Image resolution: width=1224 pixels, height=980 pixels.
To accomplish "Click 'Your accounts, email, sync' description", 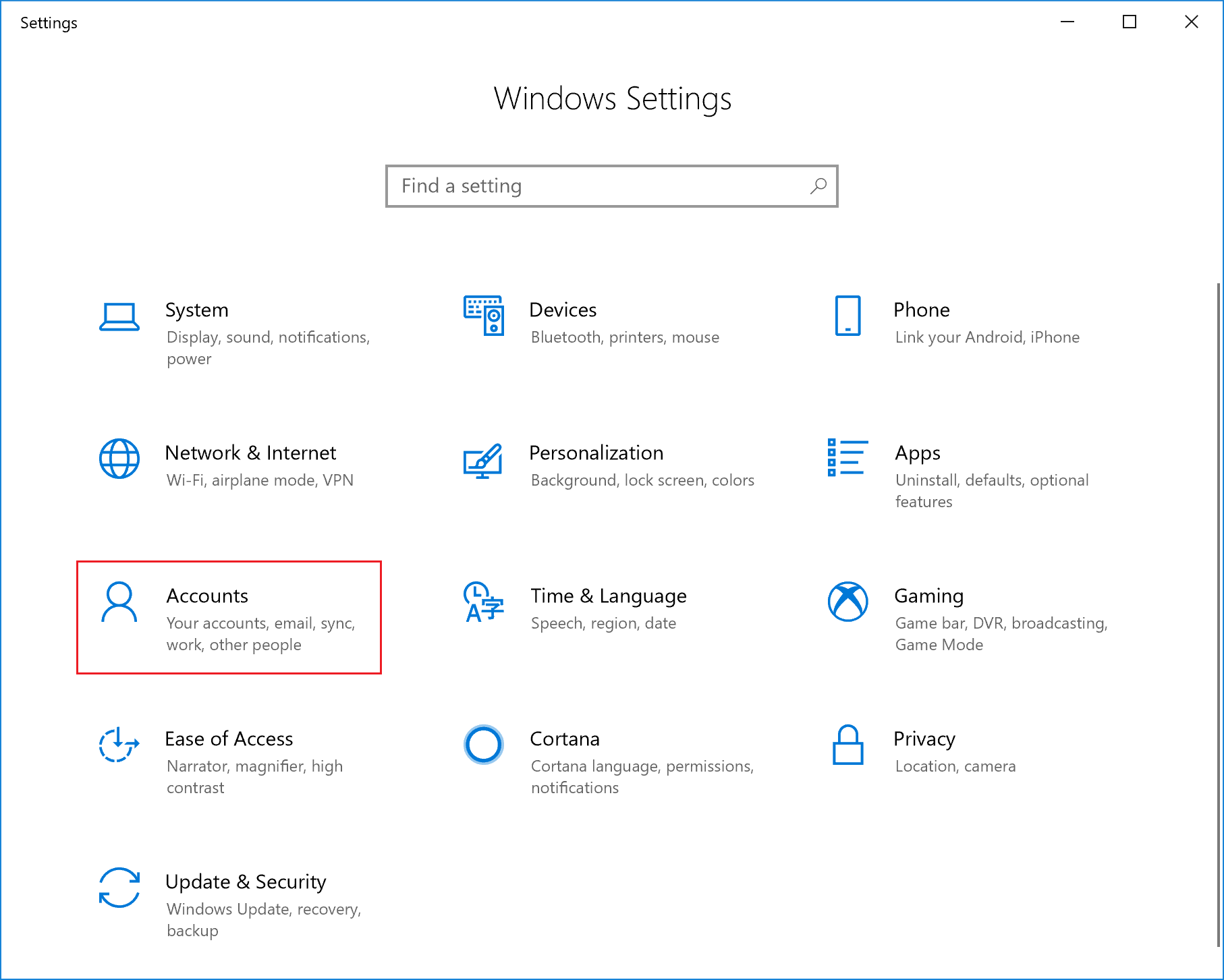I will pyautogui.click(x=261, y=624).
